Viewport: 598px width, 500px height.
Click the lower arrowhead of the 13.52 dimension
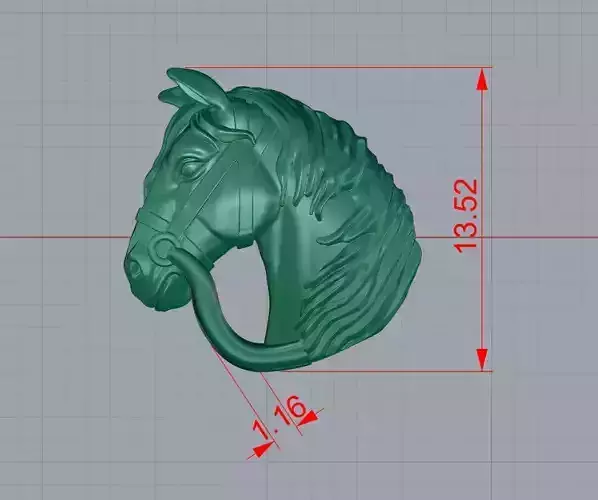[482, 359]
